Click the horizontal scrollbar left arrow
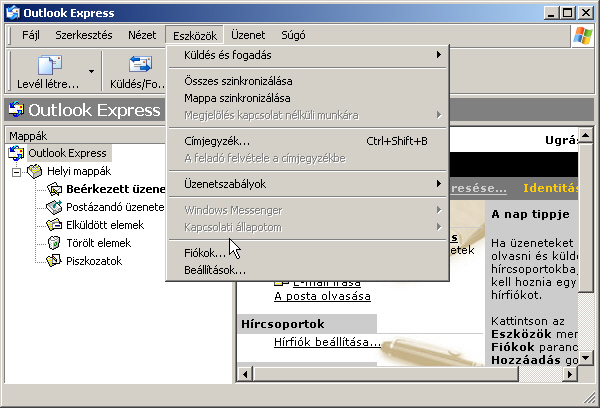 coord(245,374)
